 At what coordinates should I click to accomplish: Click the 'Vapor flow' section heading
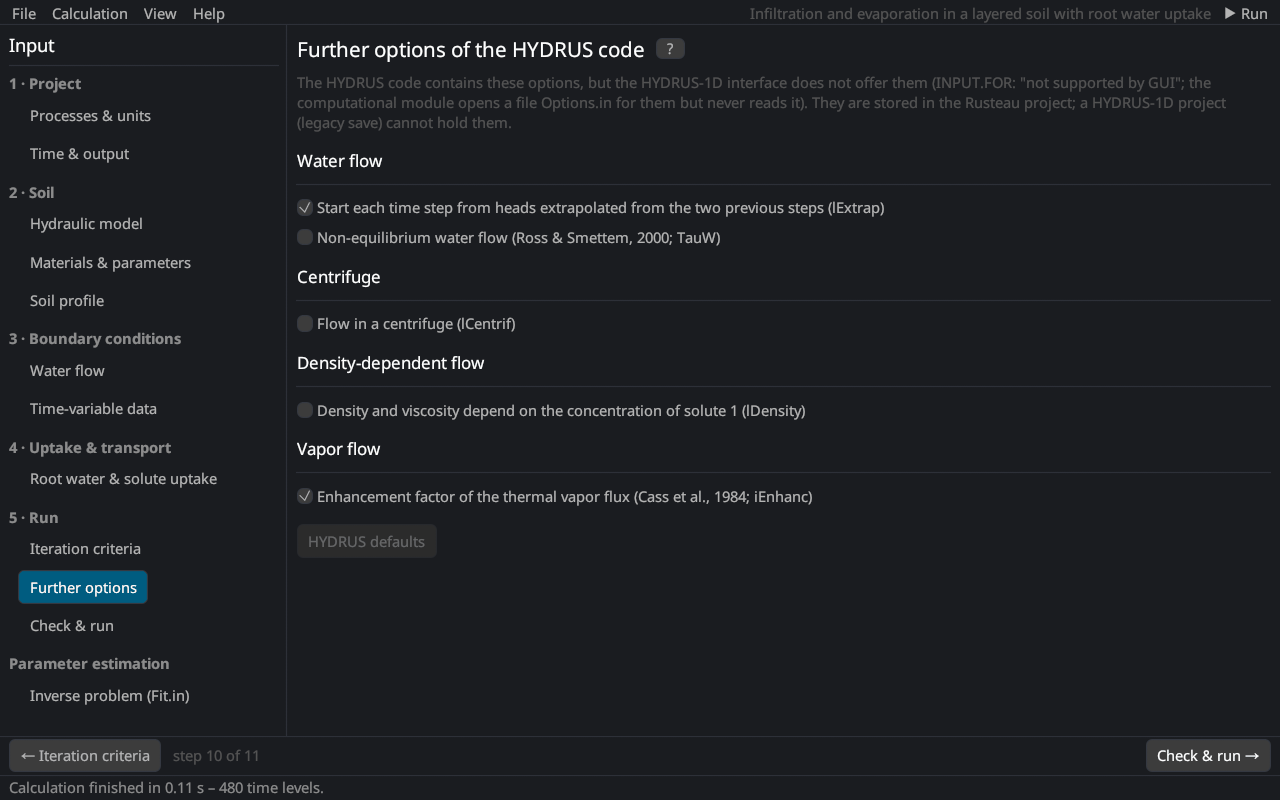pyautogui.click(x=339, y=449)
